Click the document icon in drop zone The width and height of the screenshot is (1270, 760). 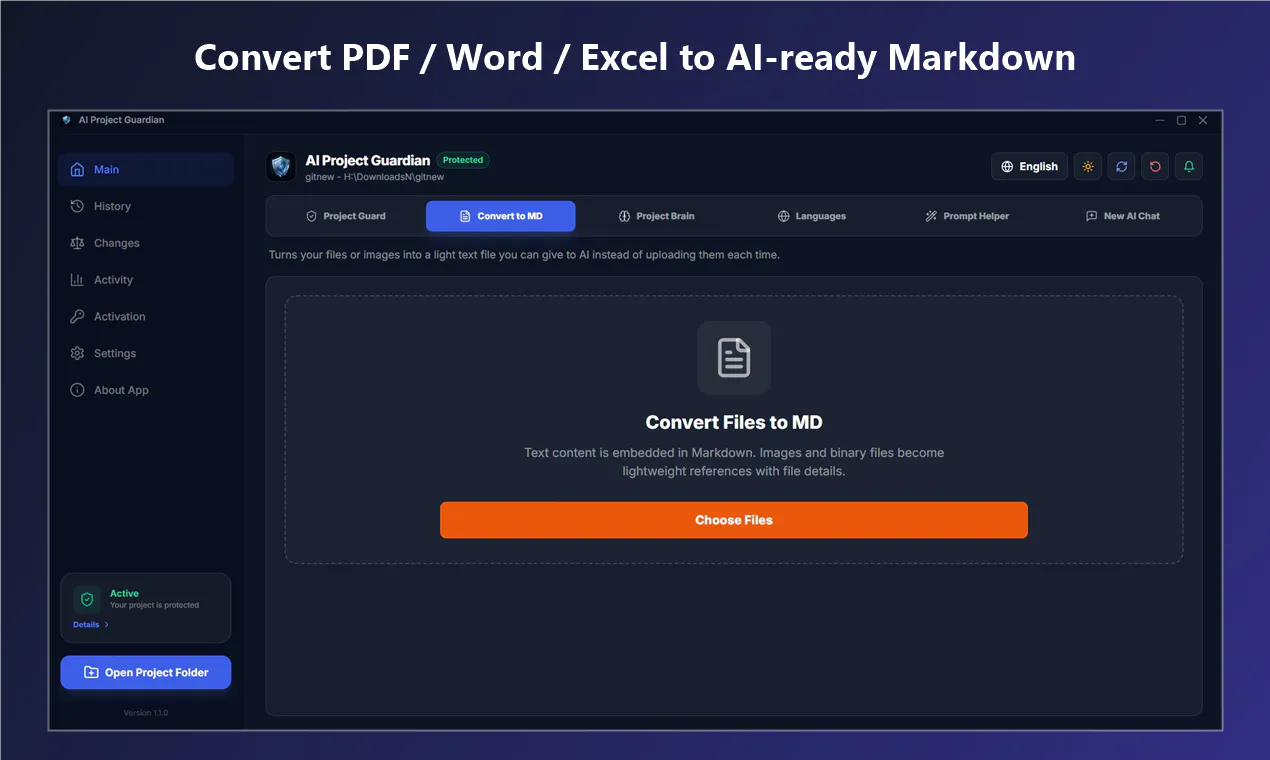click(x=734, y=358)
